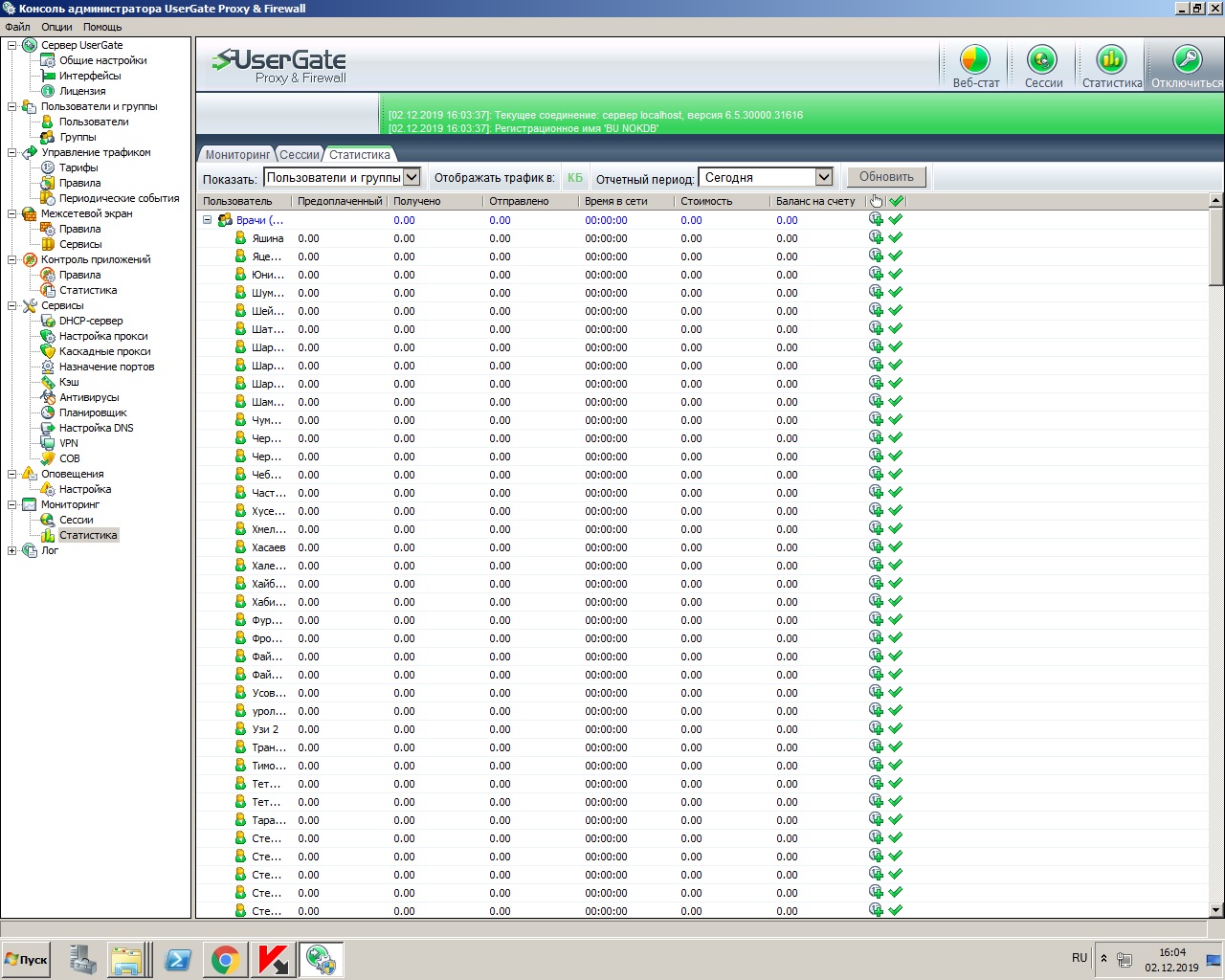
Task: Click the globe-plus icon in the Врачи group row
Action: [x=876, y=219]
